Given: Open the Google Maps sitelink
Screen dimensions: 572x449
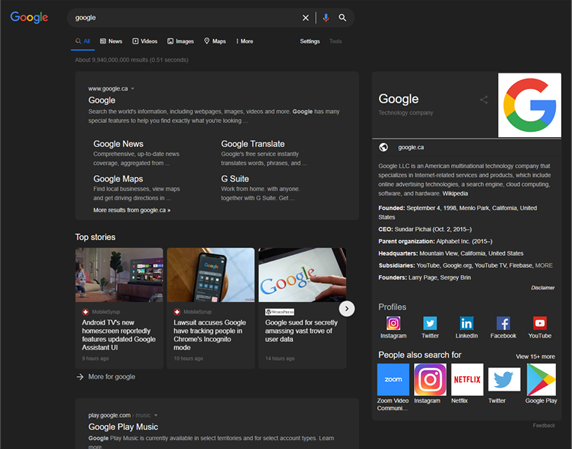Looking at the screenshot, I should click(118, 179).
